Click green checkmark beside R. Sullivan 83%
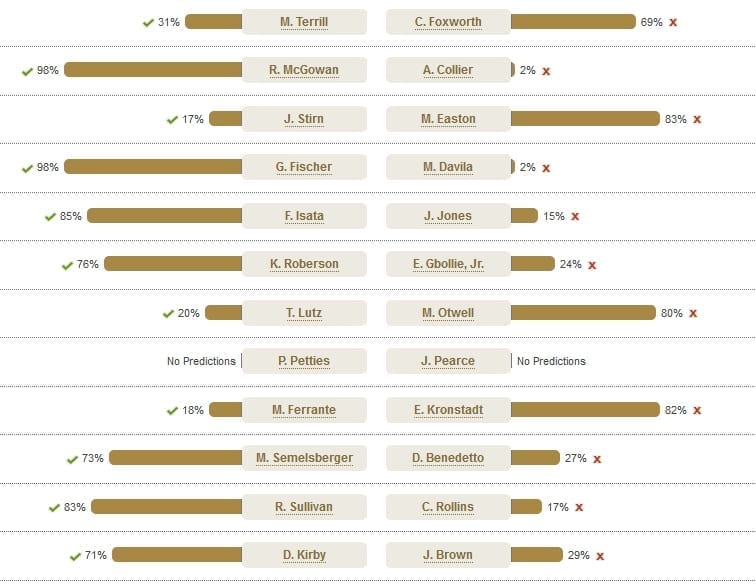 [54, 508]
